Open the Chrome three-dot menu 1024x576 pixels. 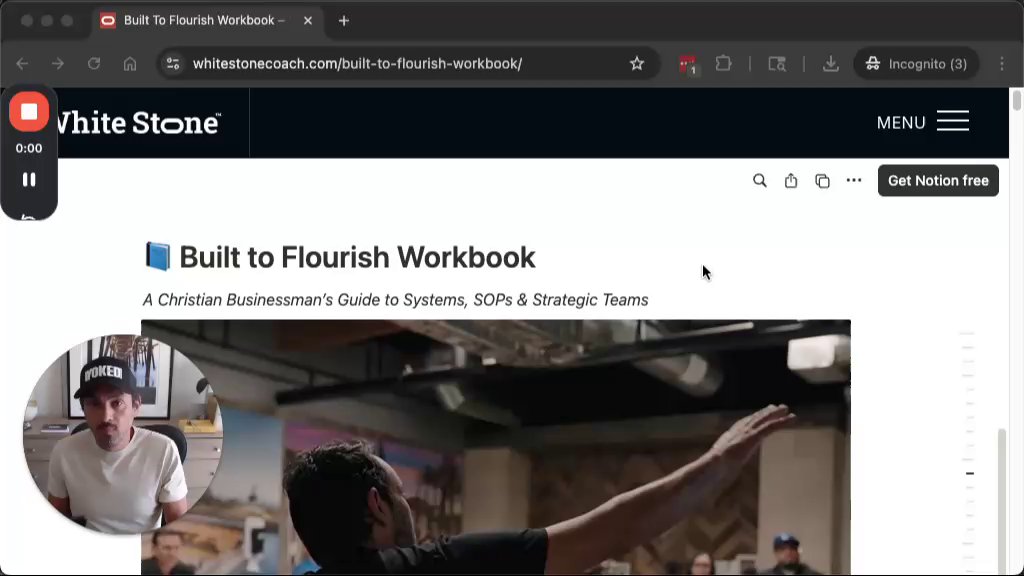1002,63
